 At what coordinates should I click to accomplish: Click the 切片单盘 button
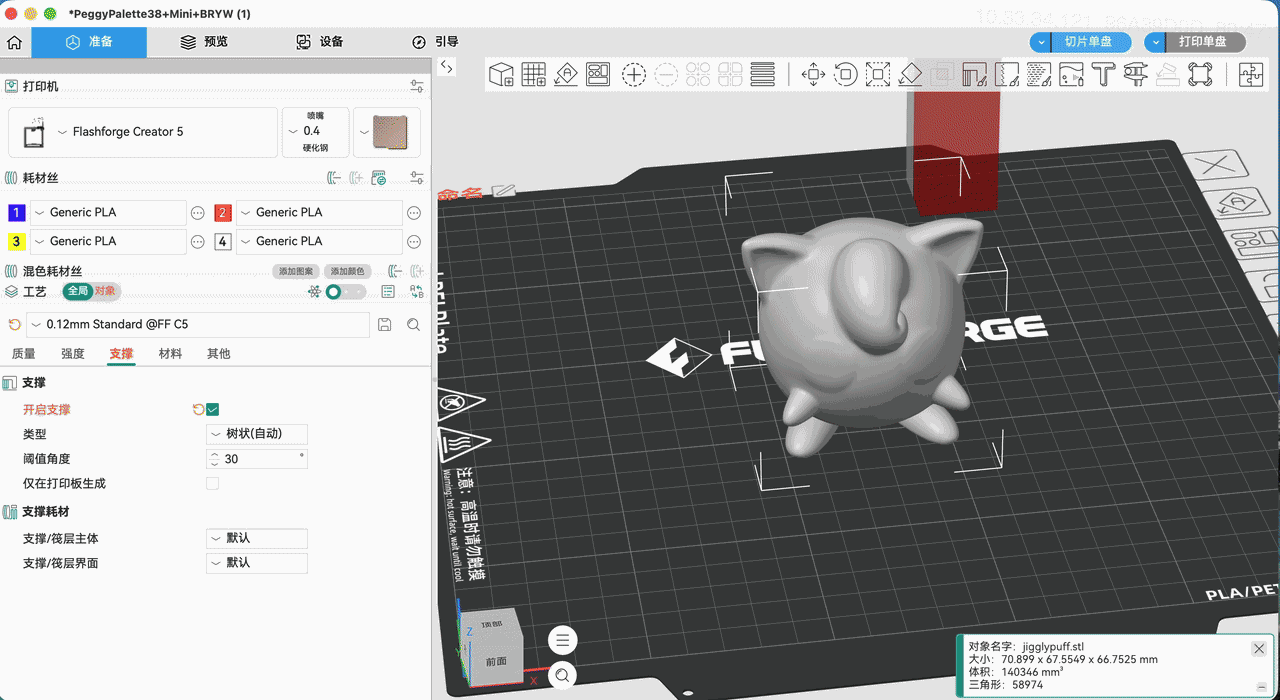tap(1091, 42)
